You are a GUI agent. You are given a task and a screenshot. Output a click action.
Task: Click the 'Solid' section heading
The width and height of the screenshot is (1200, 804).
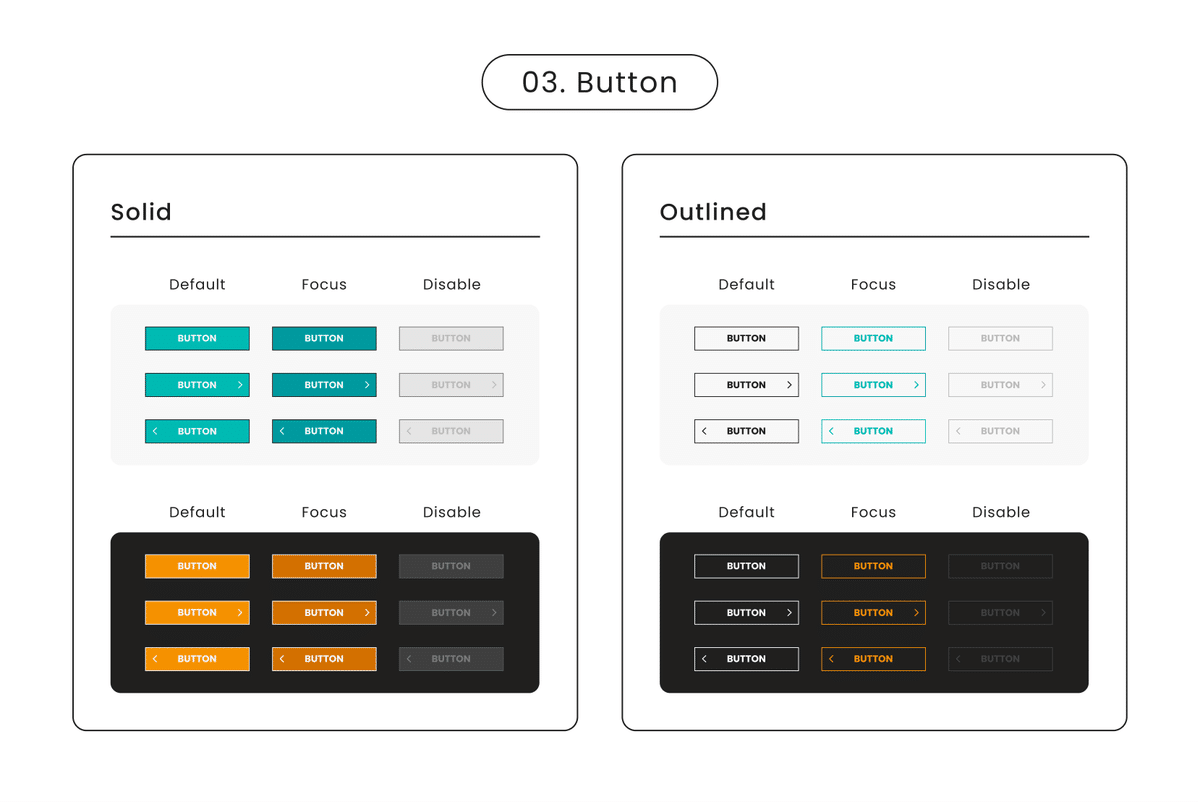[141, 212]
